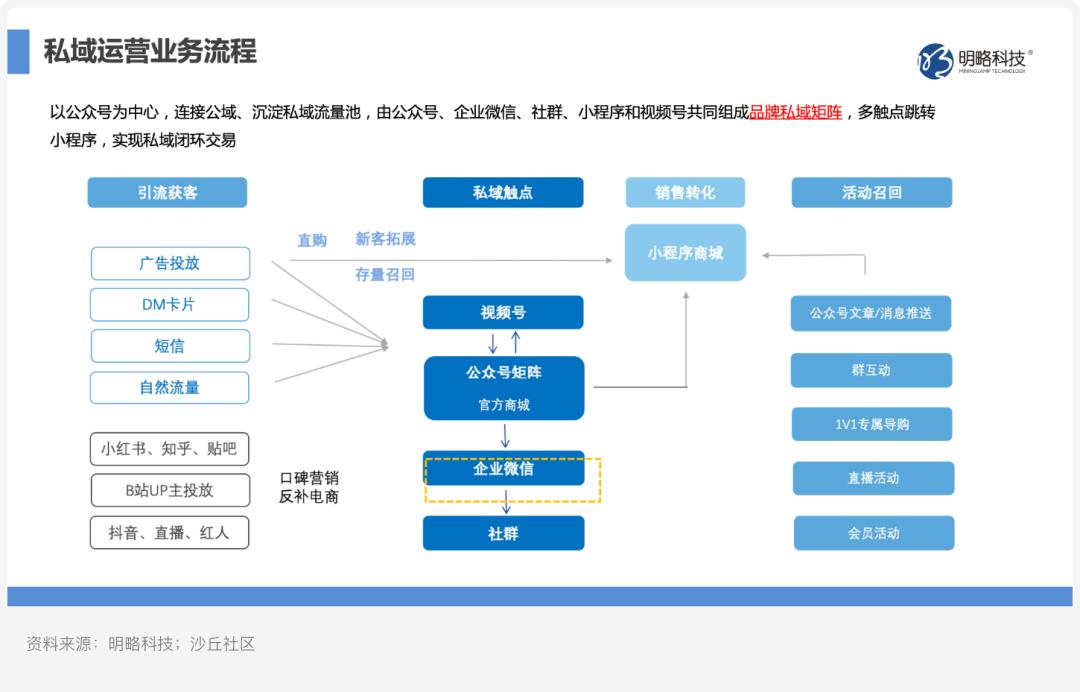Click the 自然流量 source box
Image resolution: width=1080 pixels, height=692 pixels.
169,387
